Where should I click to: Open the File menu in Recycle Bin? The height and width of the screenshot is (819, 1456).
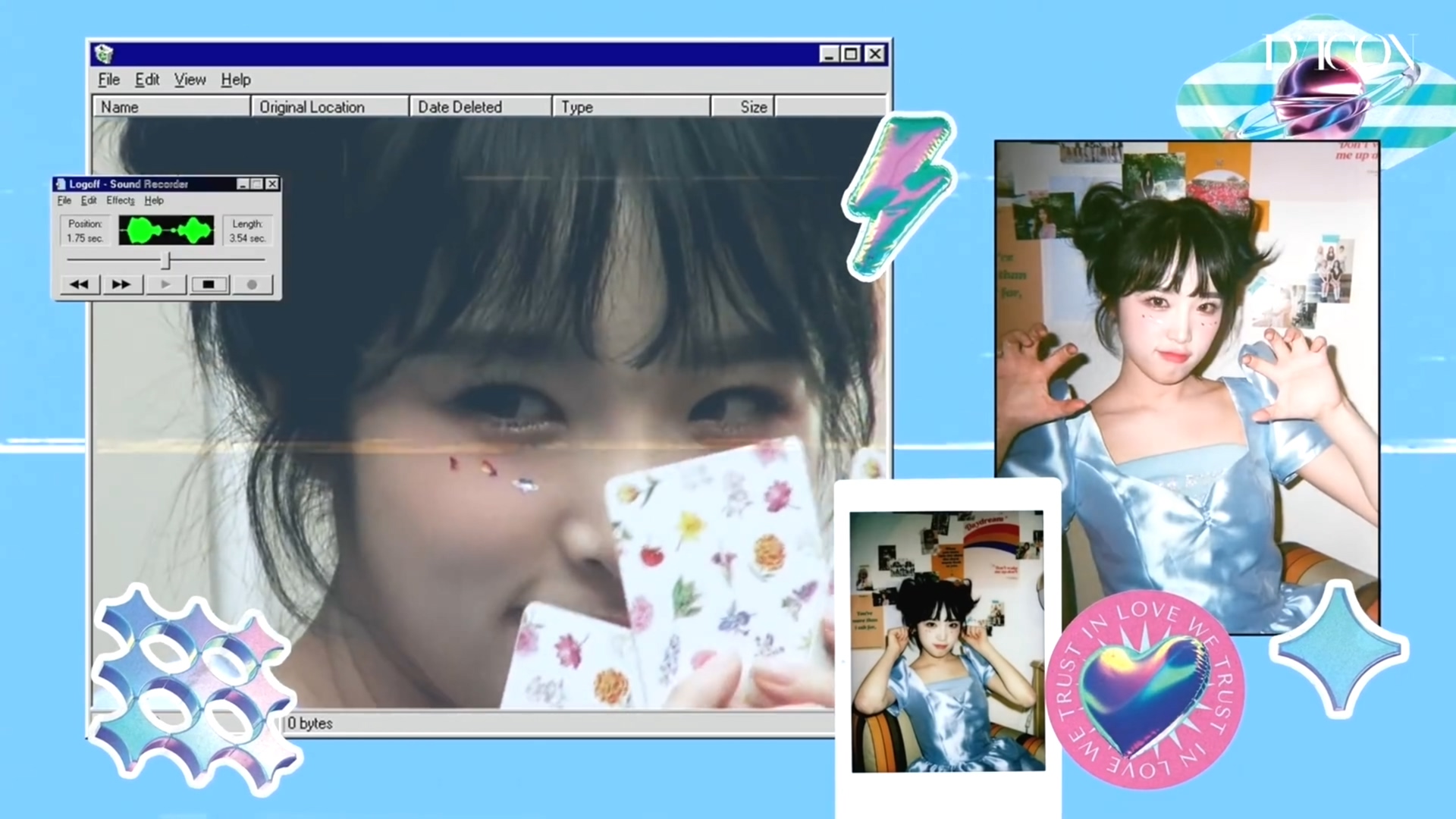tap(108, 80)
